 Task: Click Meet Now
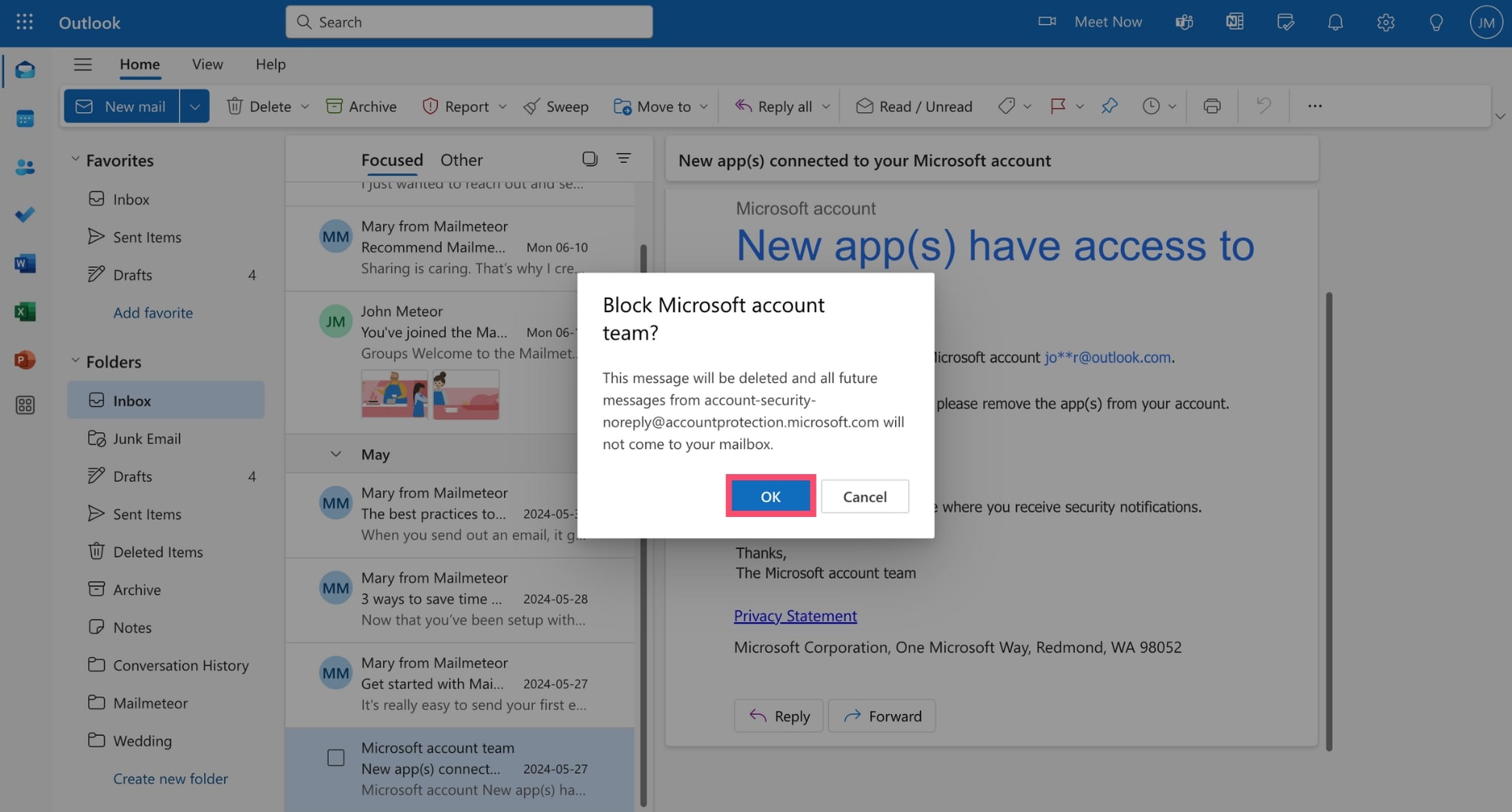pyautogui.click(x=1091, y=22)
